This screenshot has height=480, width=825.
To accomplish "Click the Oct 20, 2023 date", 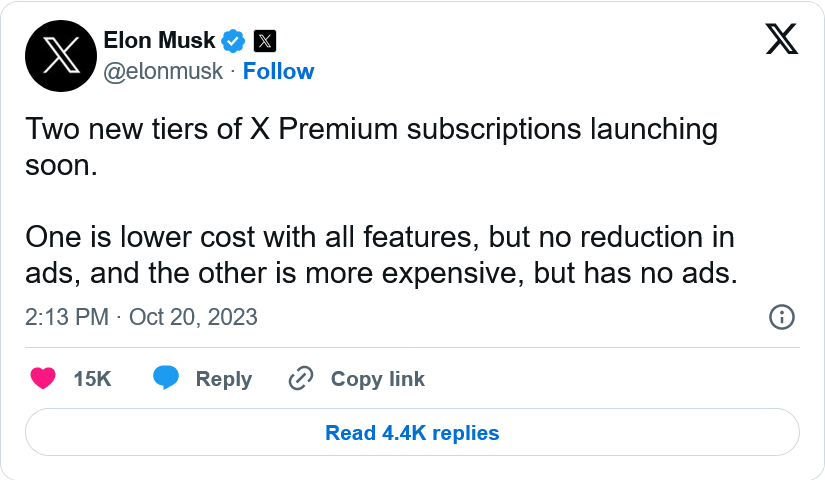I will (x=193, y=317).
